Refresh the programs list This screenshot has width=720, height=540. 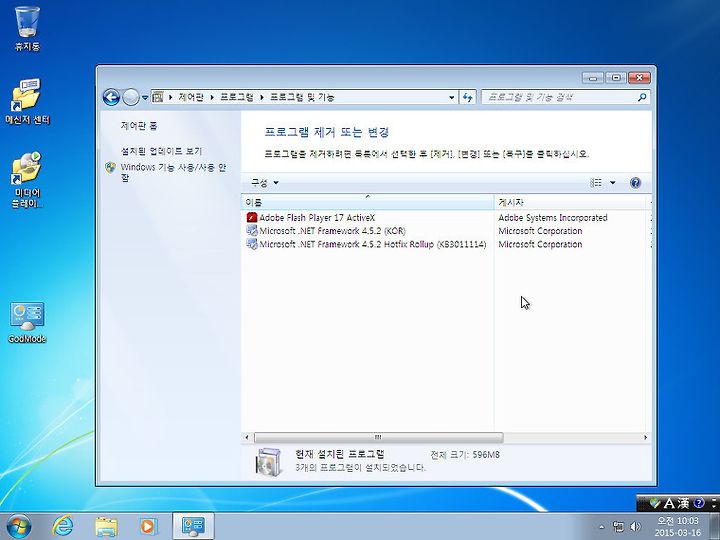coord(467,97)
